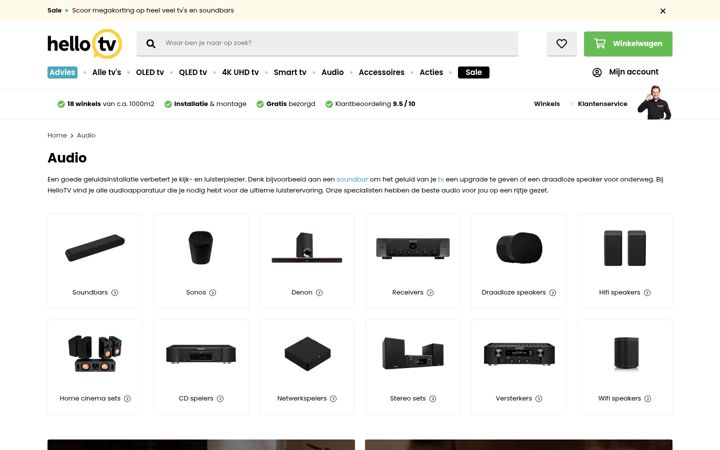Click the Denon soundbar image
The image size is (720, 450).
[x=307, y=248]
